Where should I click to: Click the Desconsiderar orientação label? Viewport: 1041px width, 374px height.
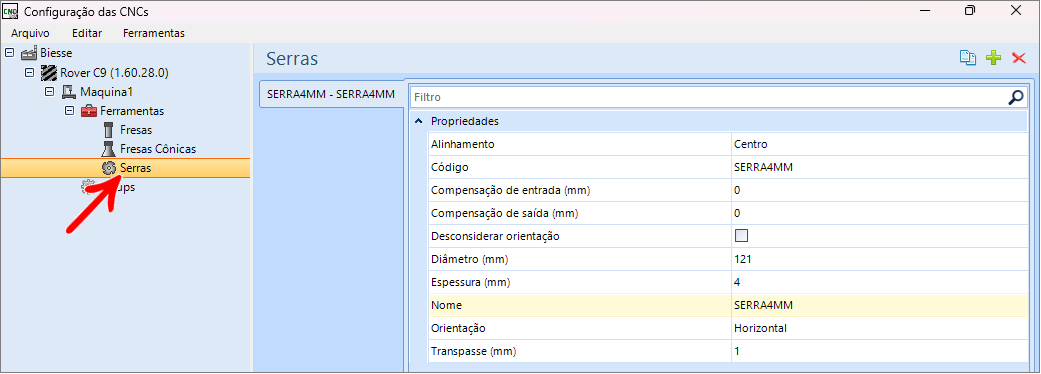[x=495, y=236]
